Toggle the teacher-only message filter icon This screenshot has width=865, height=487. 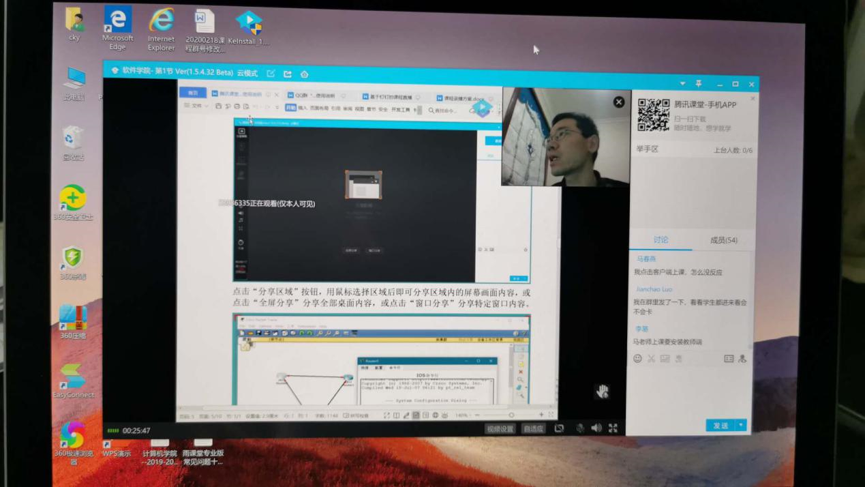[x=742, y=358]
